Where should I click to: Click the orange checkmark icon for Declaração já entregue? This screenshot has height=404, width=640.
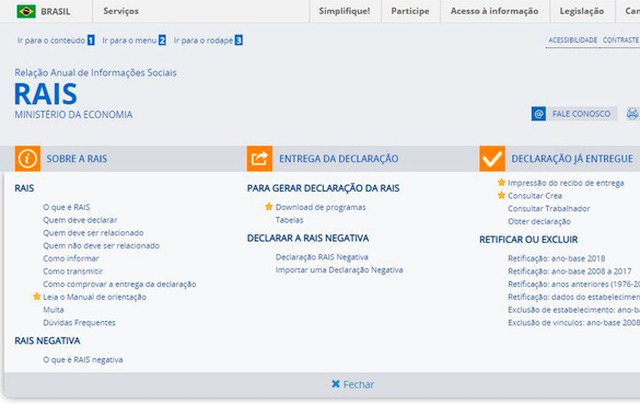491,159
